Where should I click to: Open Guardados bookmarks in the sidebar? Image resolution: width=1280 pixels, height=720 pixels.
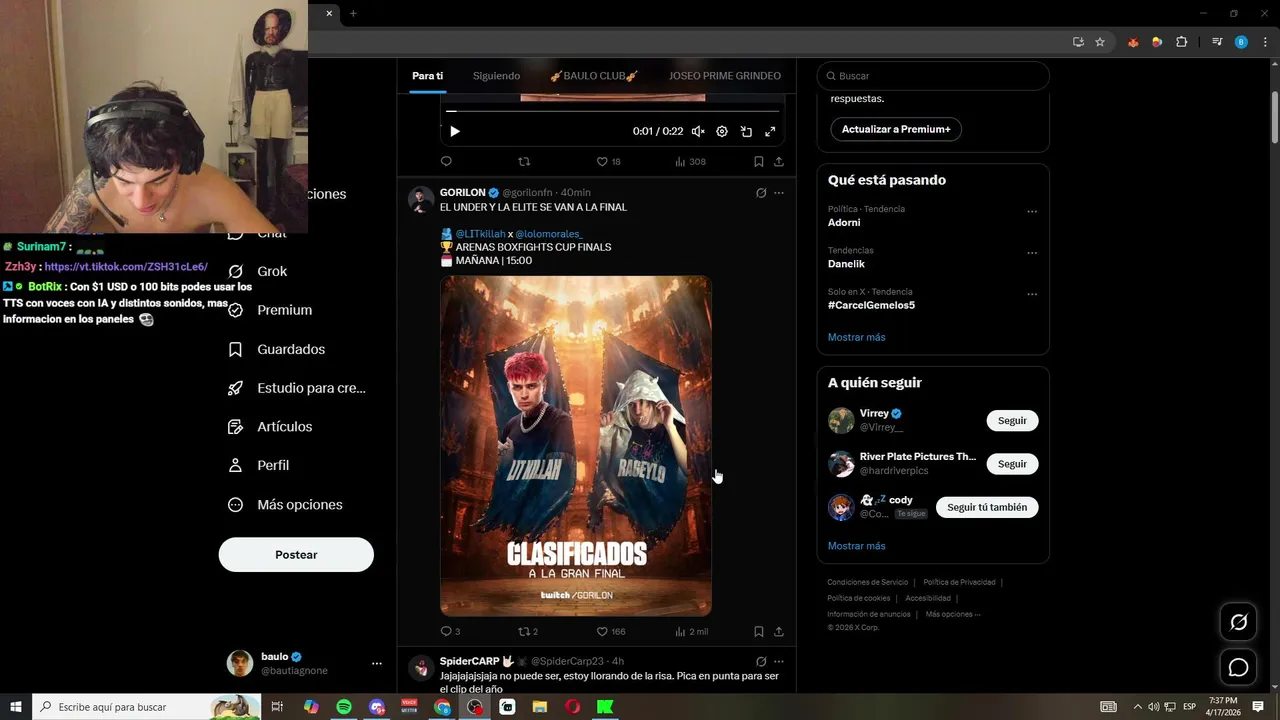277,349
